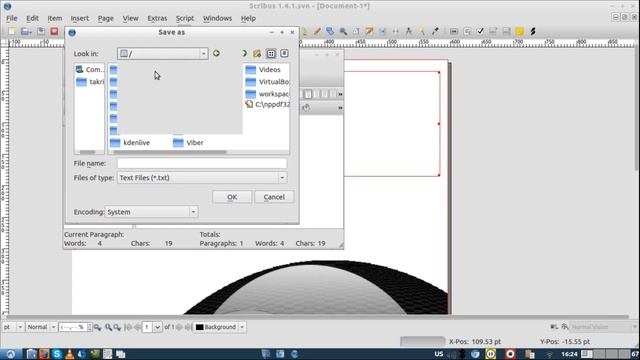Insert a PDF text field
This screenshot has width=640, height=360.
point(467,31)
